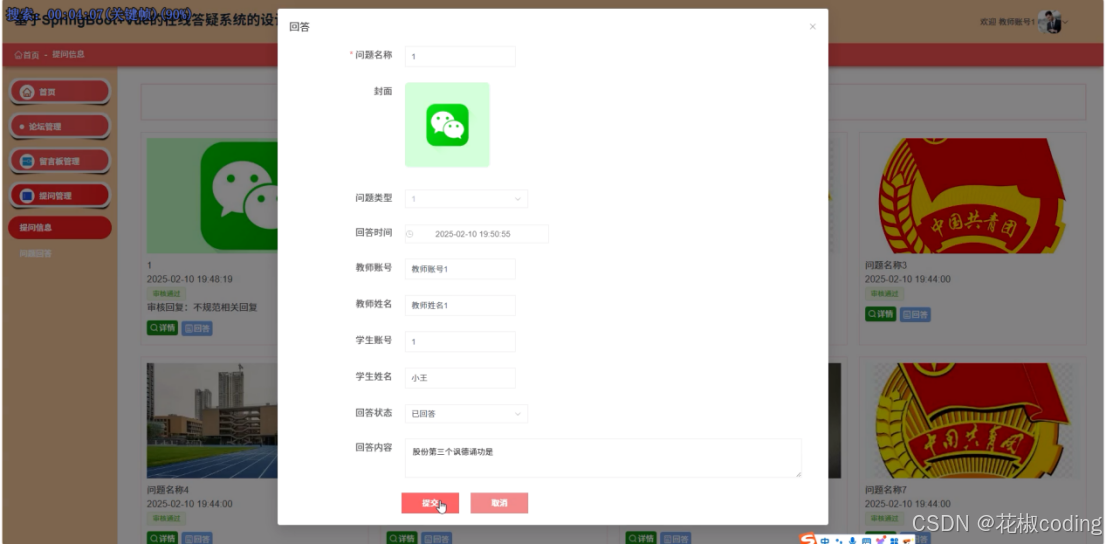1106x544 pixels.
Task: Click the clock icon in 回答时间 field
Action: pyautogui.click(x=410, y=234)
